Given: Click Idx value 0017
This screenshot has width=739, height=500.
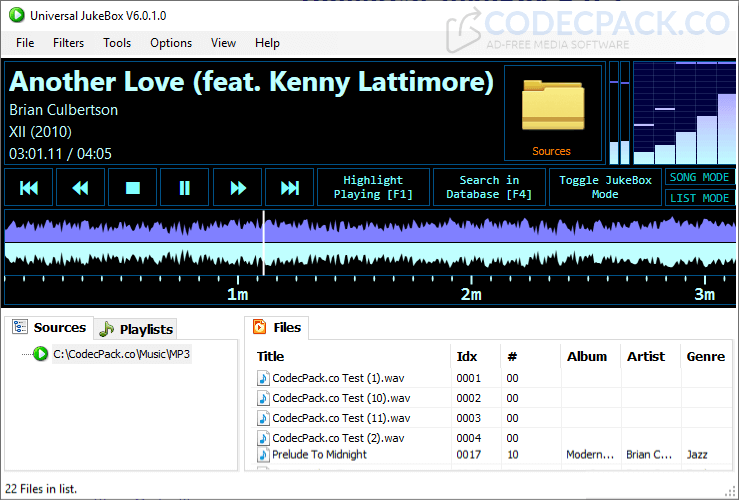Looking at the screenshot, I should coord(468,454).
